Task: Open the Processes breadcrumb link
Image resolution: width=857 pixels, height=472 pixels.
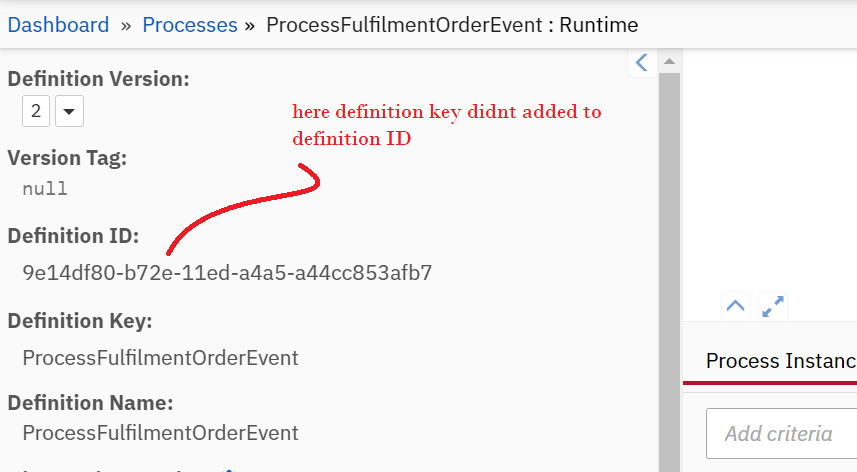Action: (190, 25)
